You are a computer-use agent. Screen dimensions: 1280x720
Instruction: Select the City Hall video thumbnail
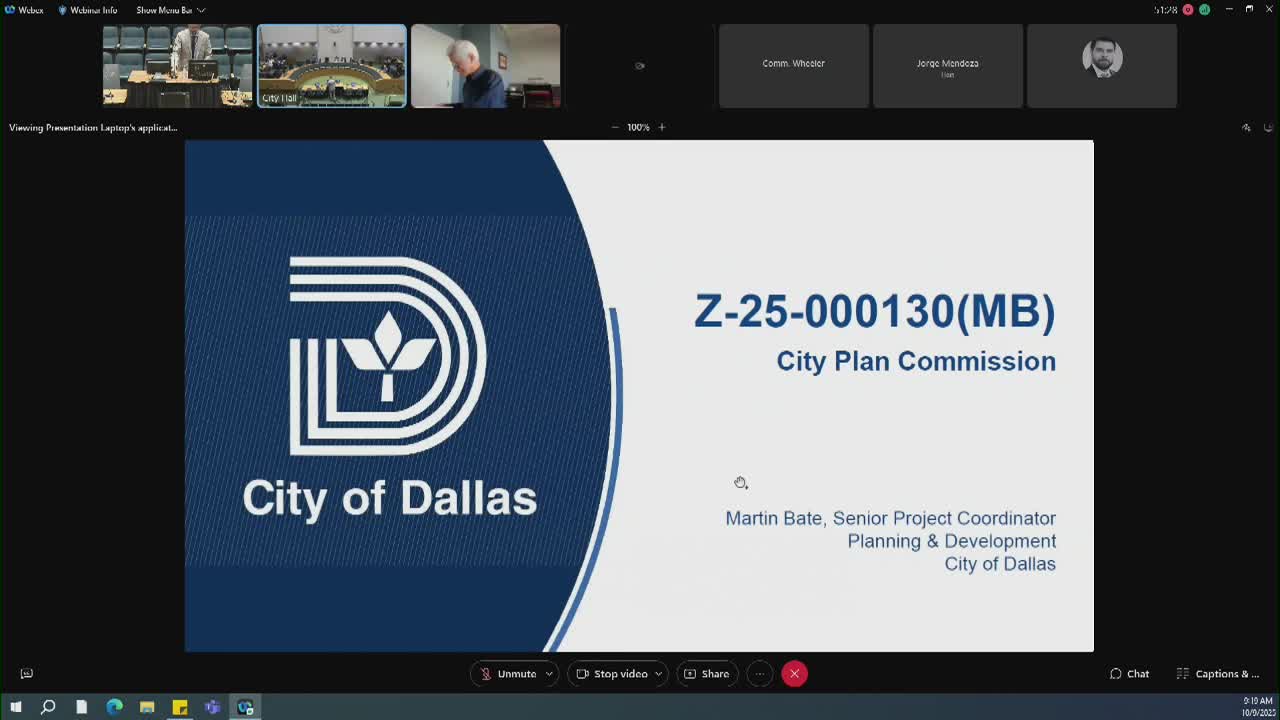tap(332, 66)
